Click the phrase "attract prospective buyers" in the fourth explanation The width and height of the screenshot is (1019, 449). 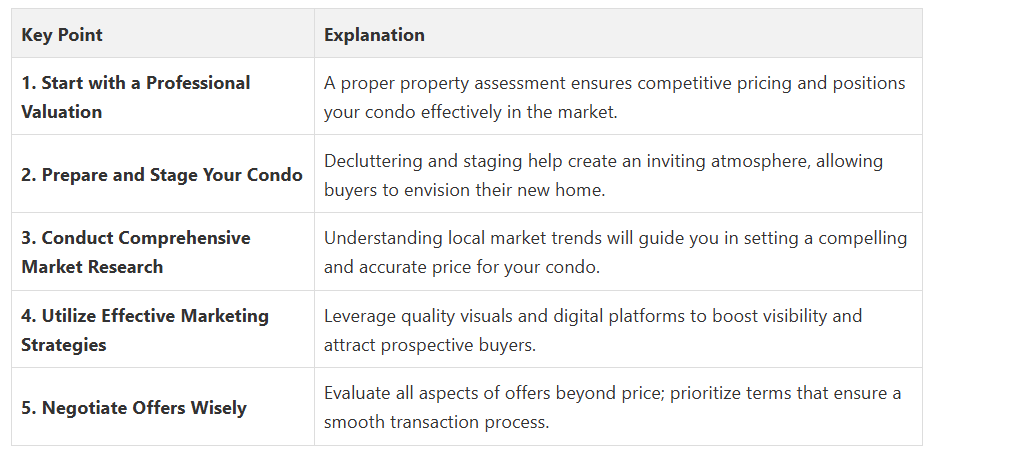click(x=421, y=345)
